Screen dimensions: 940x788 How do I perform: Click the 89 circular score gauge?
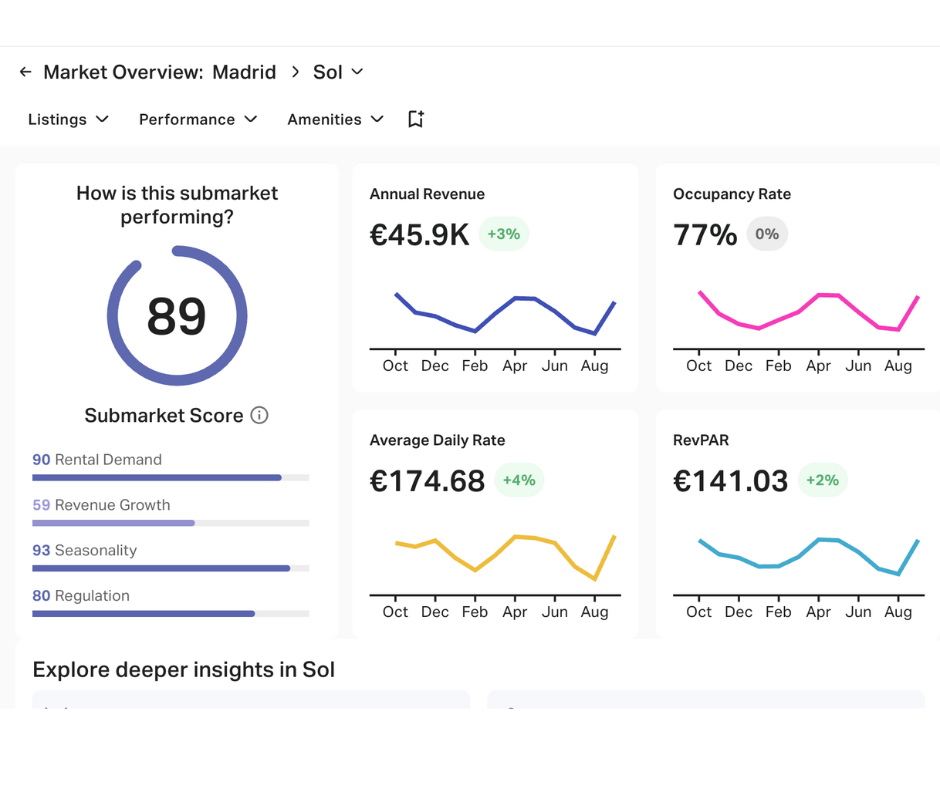[x=177, y=316]
